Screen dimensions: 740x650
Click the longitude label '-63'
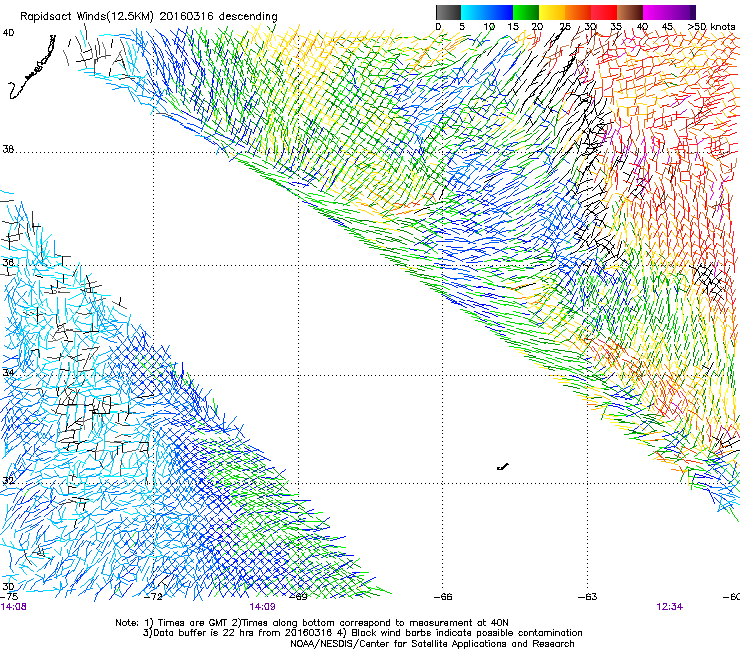[x=588, y=597]
